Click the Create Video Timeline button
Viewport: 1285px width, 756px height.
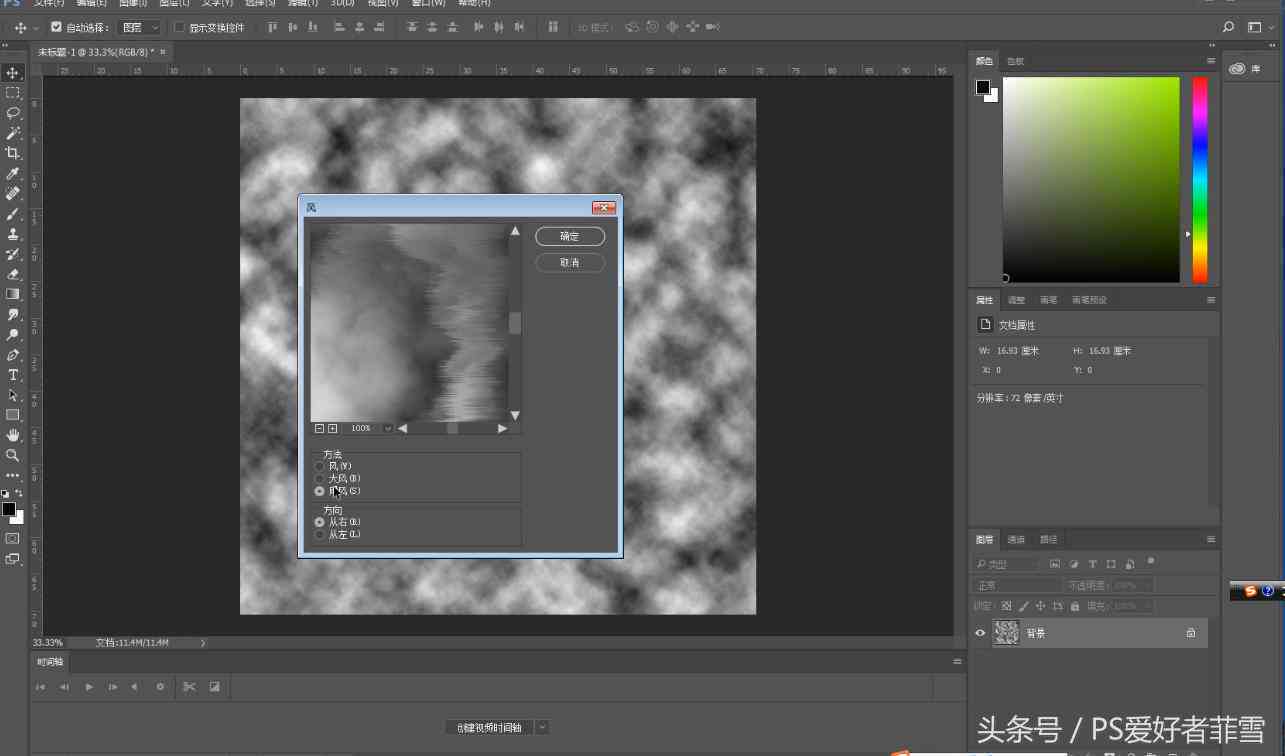click(490, 728)
